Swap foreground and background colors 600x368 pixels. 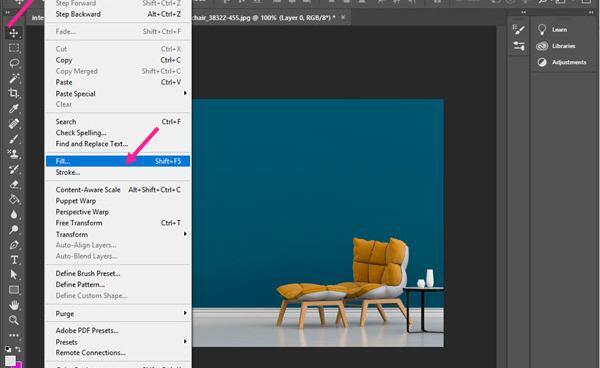(18, 349)
